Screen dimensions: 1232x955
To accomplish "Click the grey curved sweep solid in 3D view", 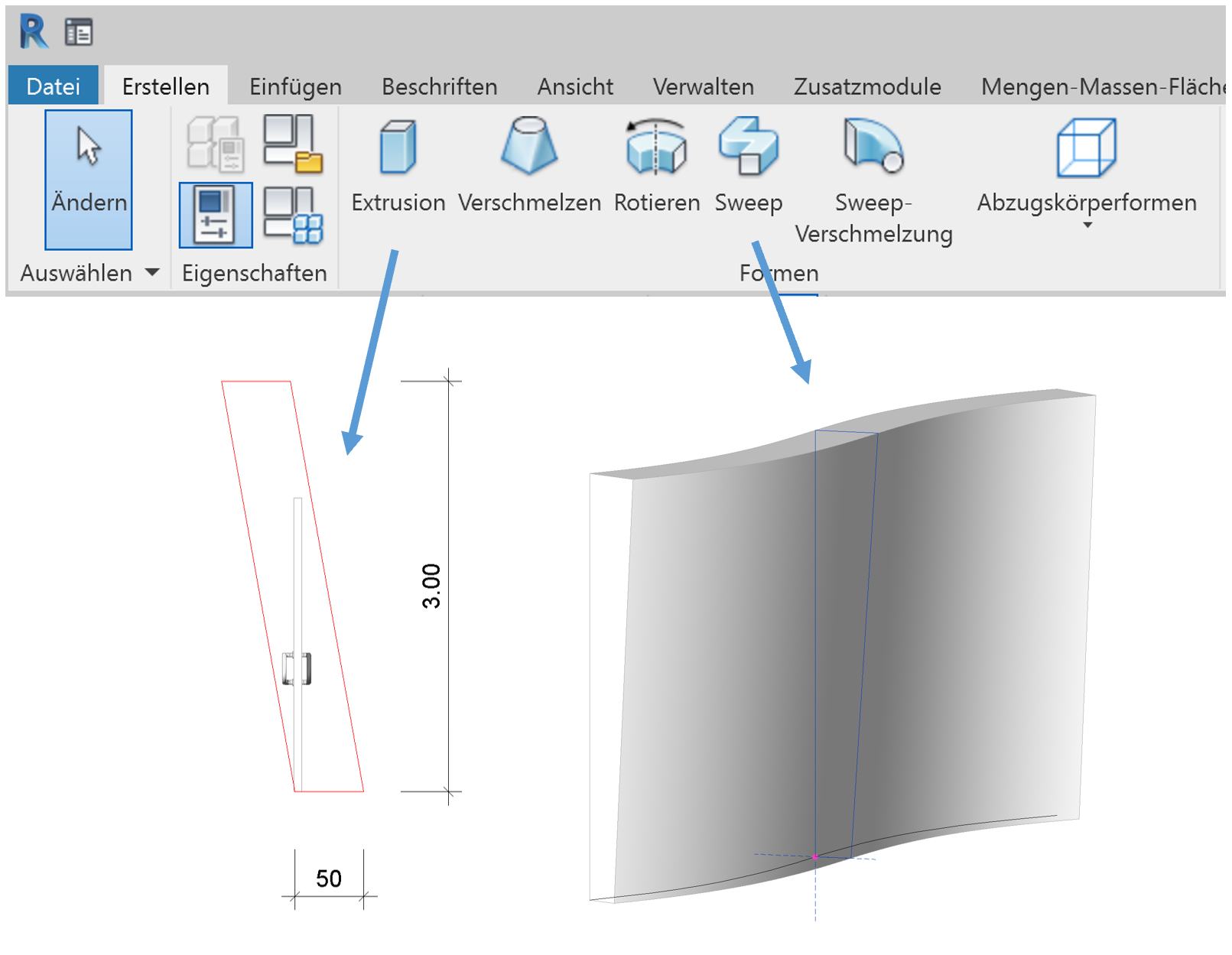I will (x=843, y=646).
